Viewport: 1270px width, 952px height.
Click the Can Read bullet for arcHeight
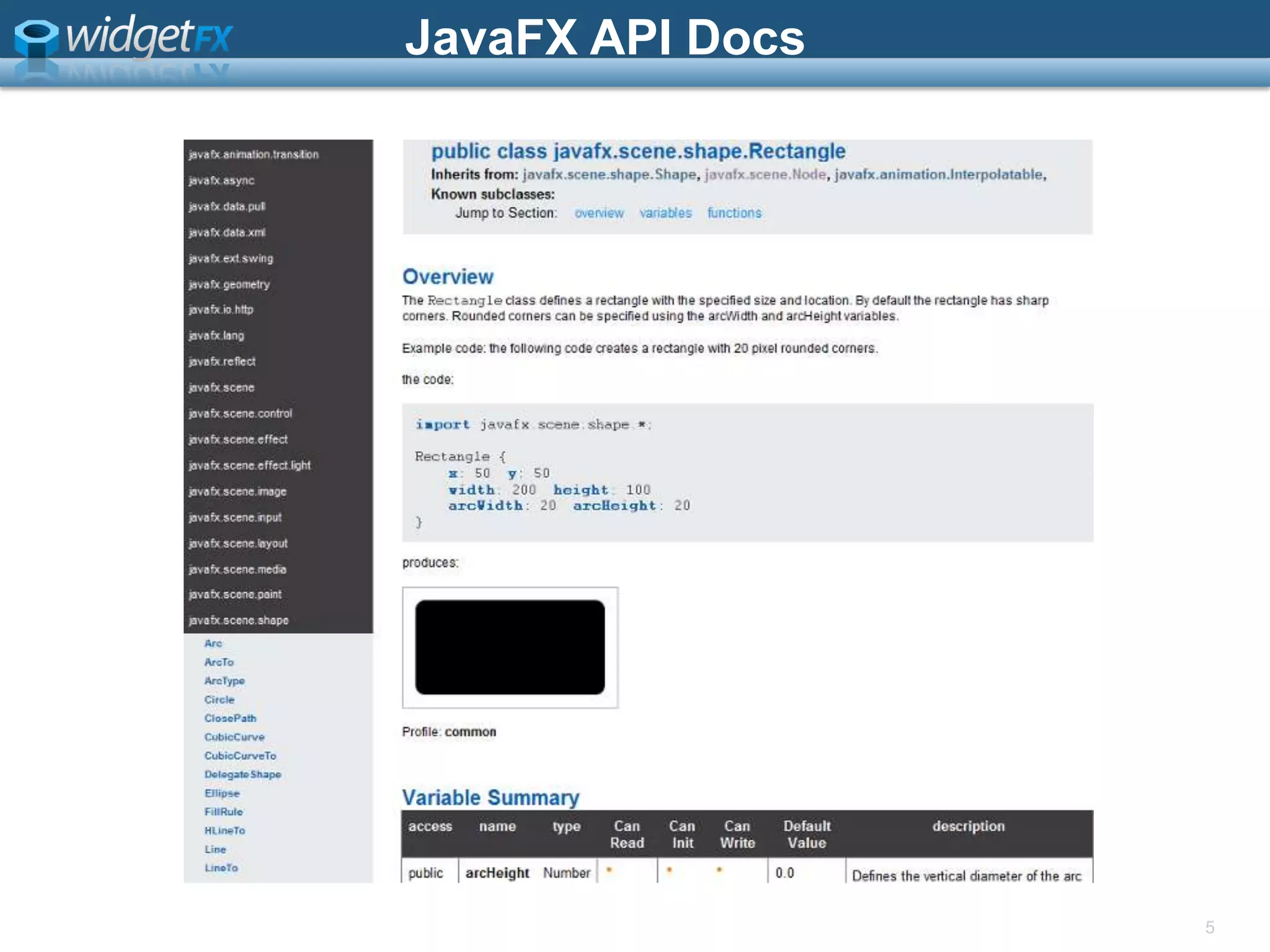coord(610,870)
